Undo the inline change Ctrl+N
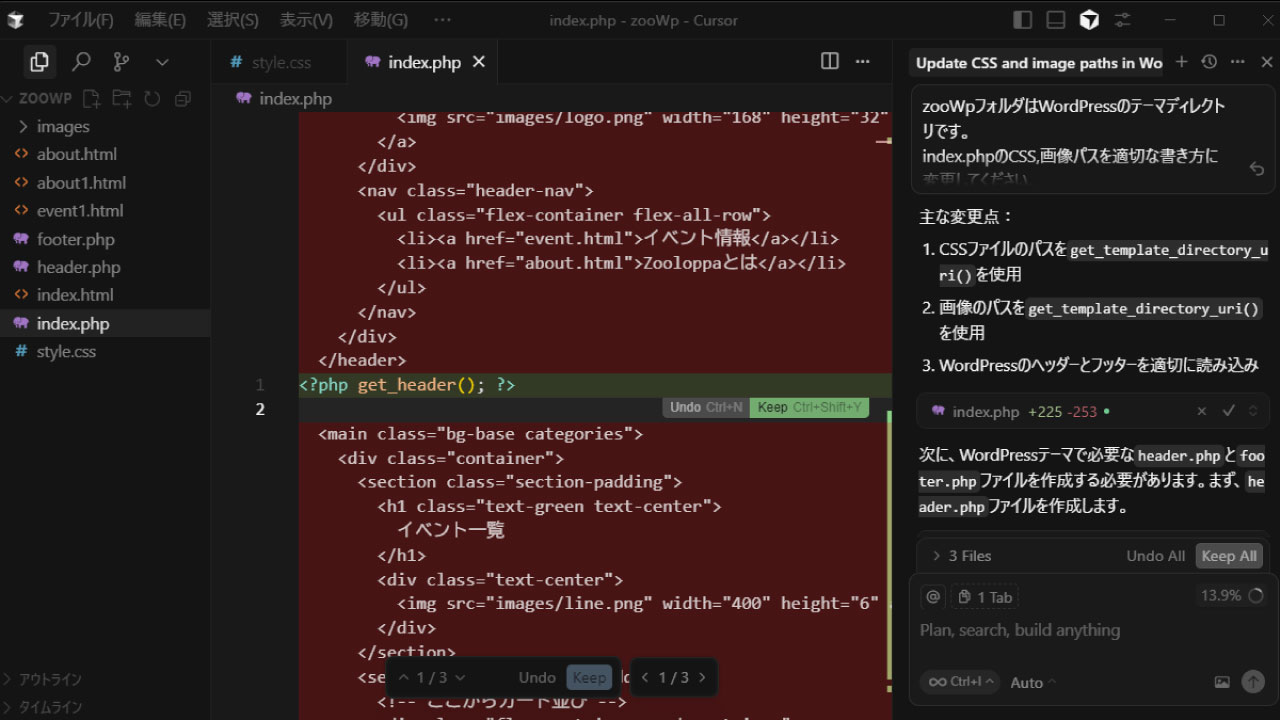 tap(705, 407)
